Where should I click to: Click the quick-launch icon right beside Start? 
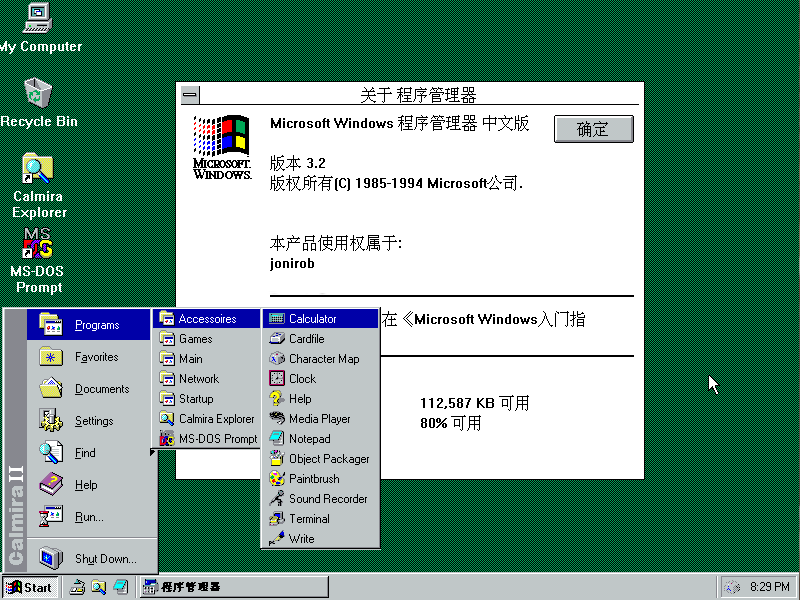pos(77,587)
